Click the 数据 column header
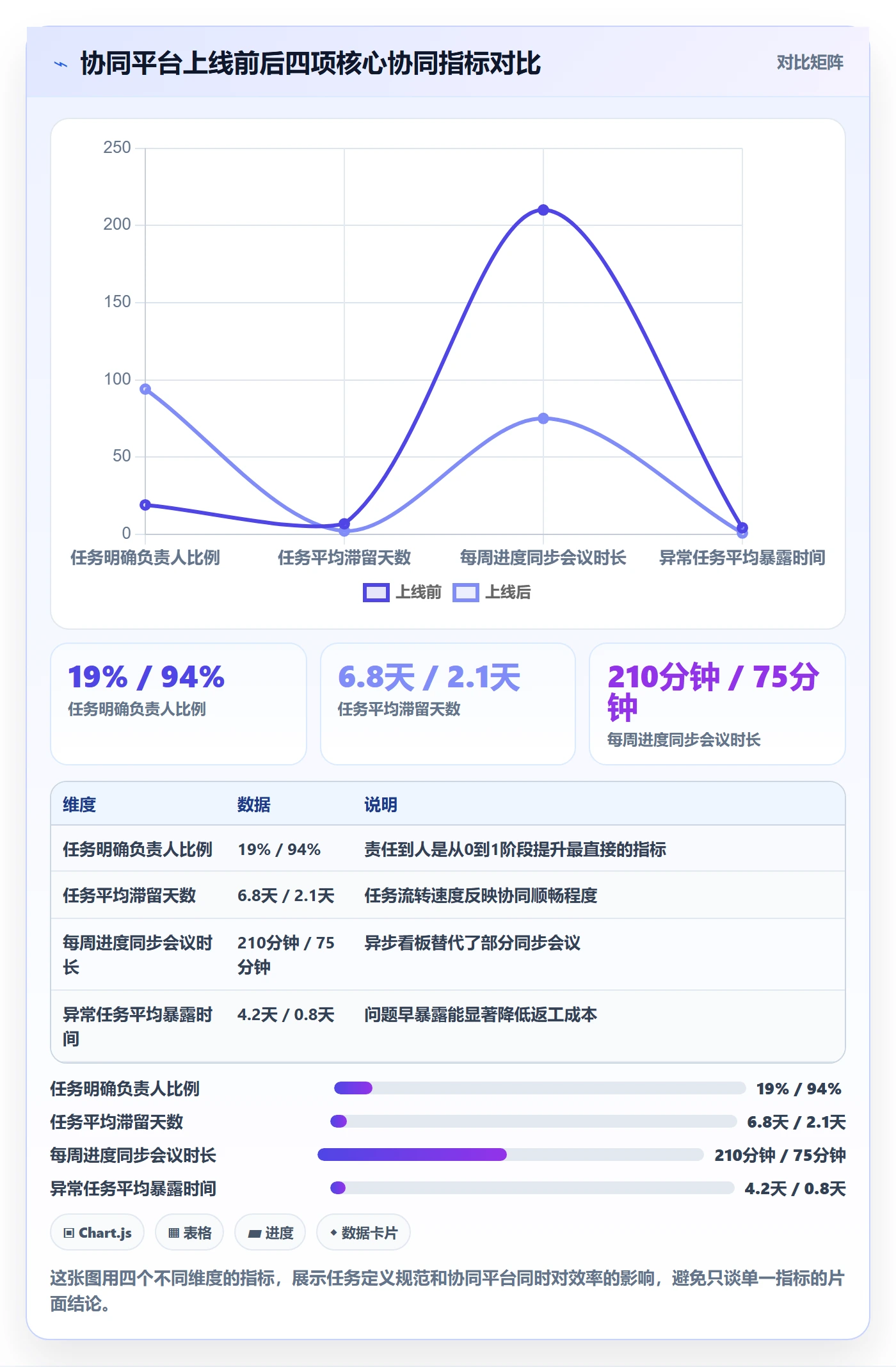 tap(254, 804)
